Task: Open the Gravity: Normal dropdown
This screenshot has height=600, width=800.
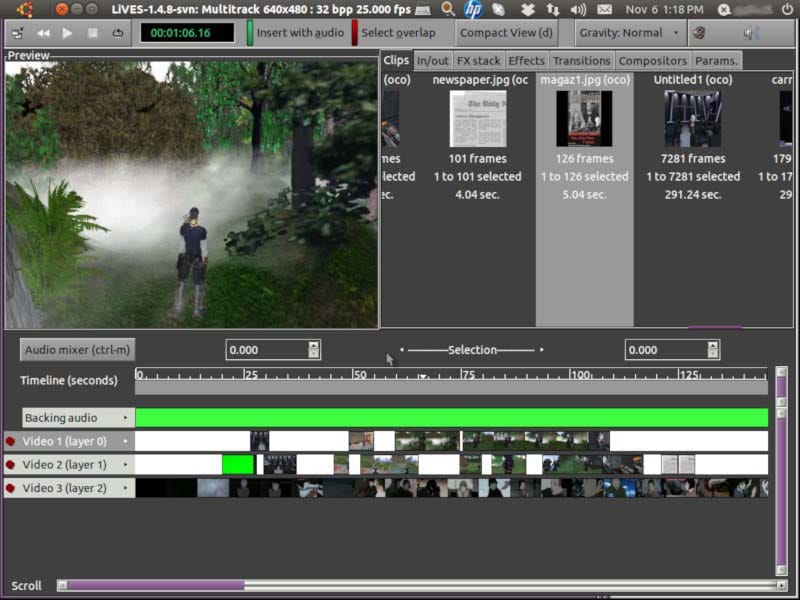Action: click(630, 32)
